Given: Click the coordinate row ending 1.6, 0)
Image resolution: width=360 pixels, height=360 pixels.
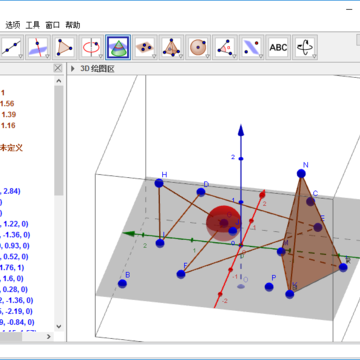Looking at the screenshot, I should click(12, 278).
